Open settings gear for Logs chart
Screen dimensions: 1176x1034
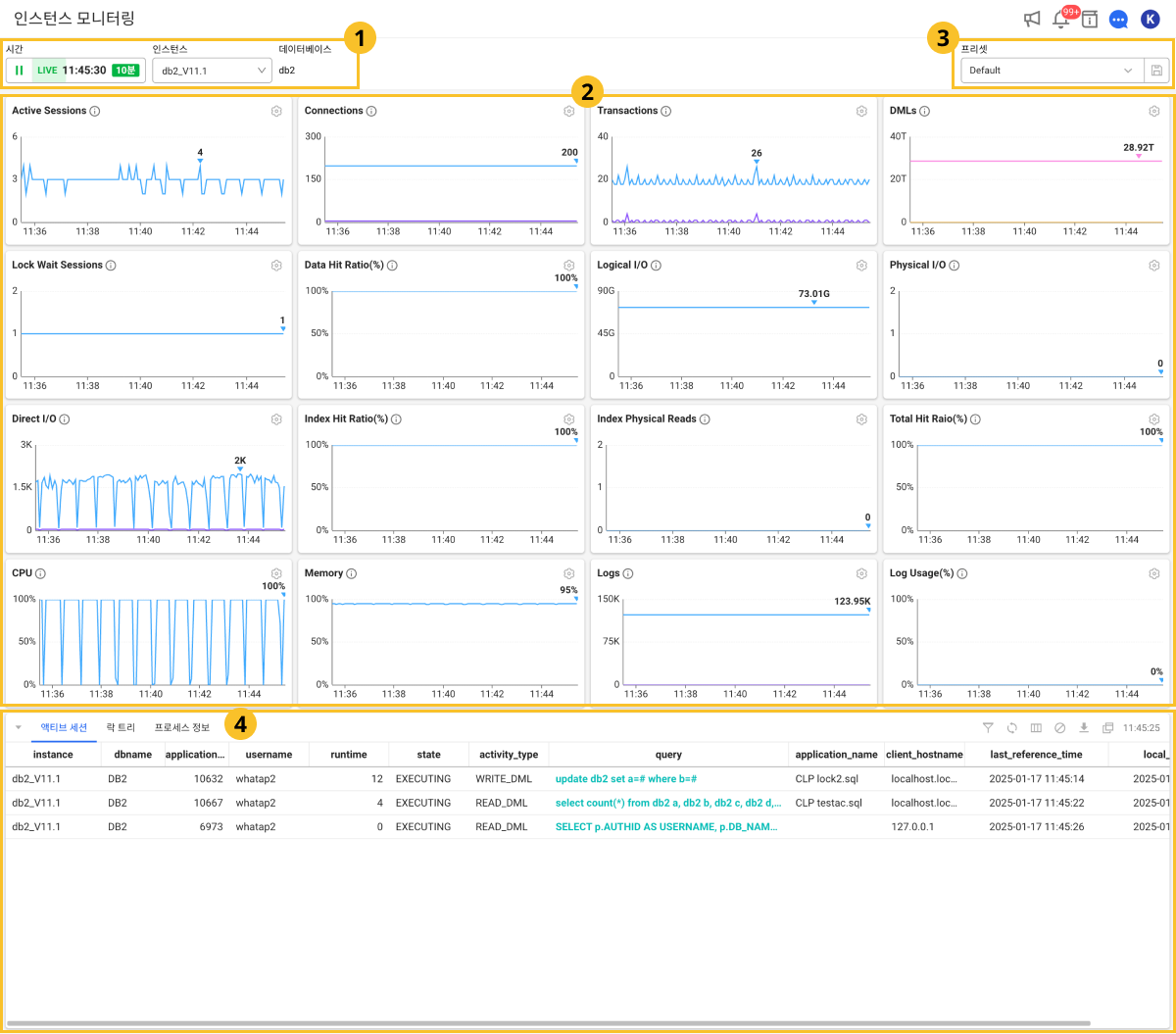(861, 573)
